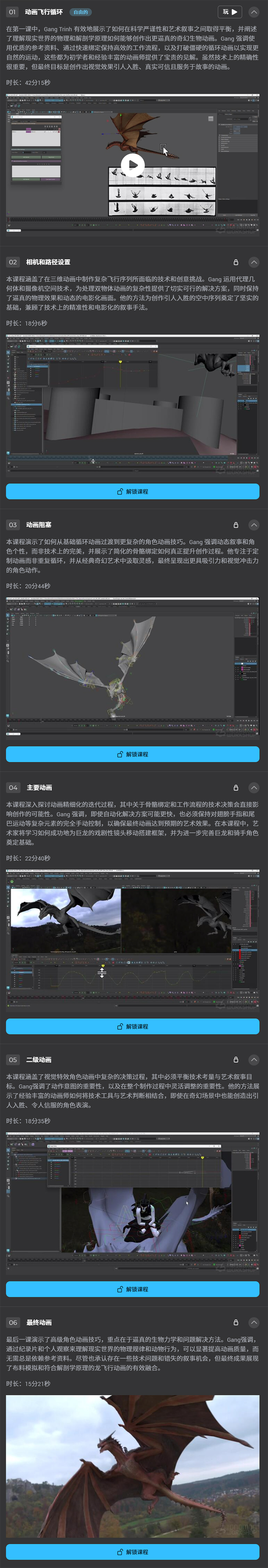Click the 自由的 free badge
The width and height of the screenshot is (268, 1568).
click(x=80, y=12)
